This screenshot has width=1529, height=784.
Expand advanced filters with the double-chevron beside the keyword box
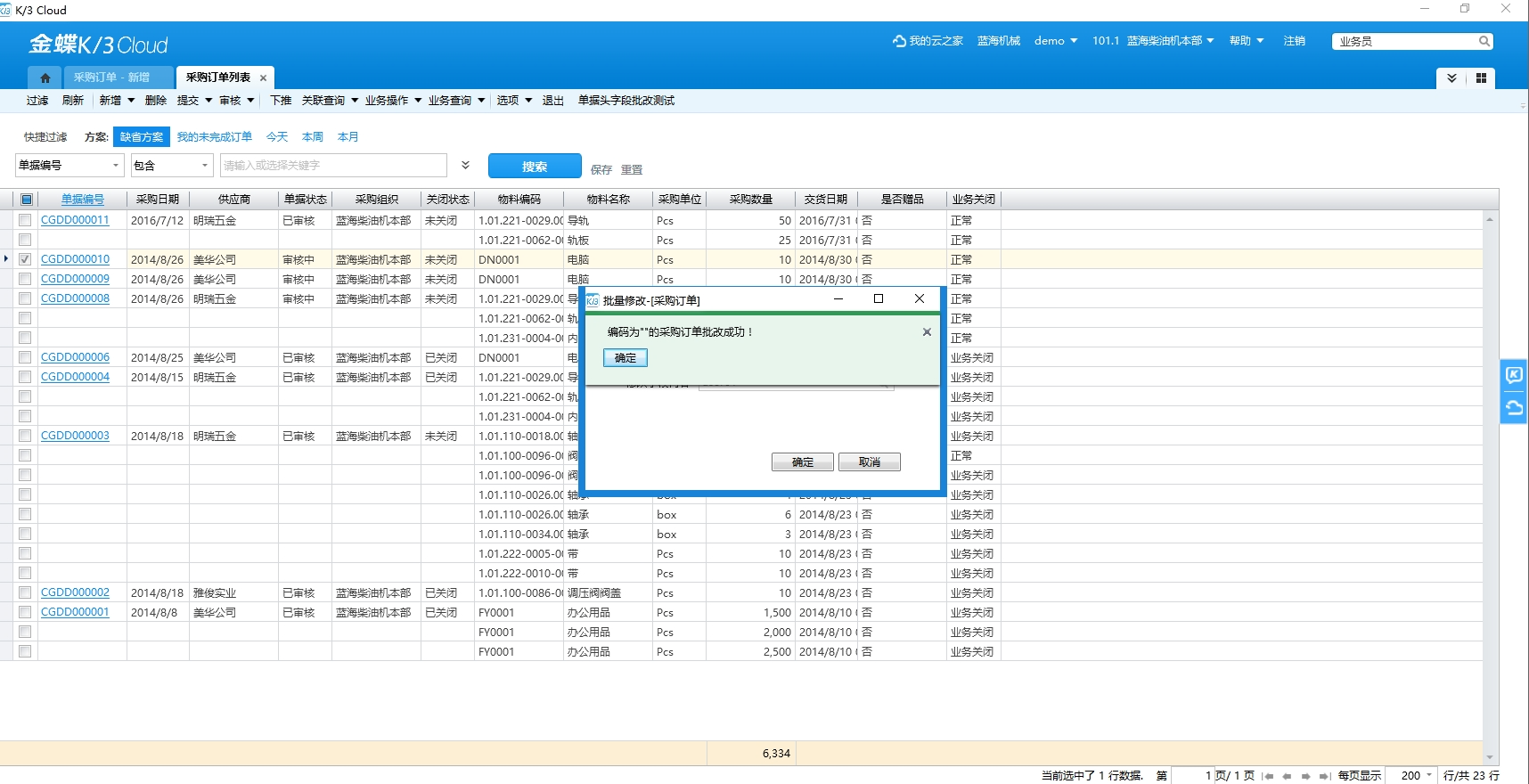click(x=465, y=166)
